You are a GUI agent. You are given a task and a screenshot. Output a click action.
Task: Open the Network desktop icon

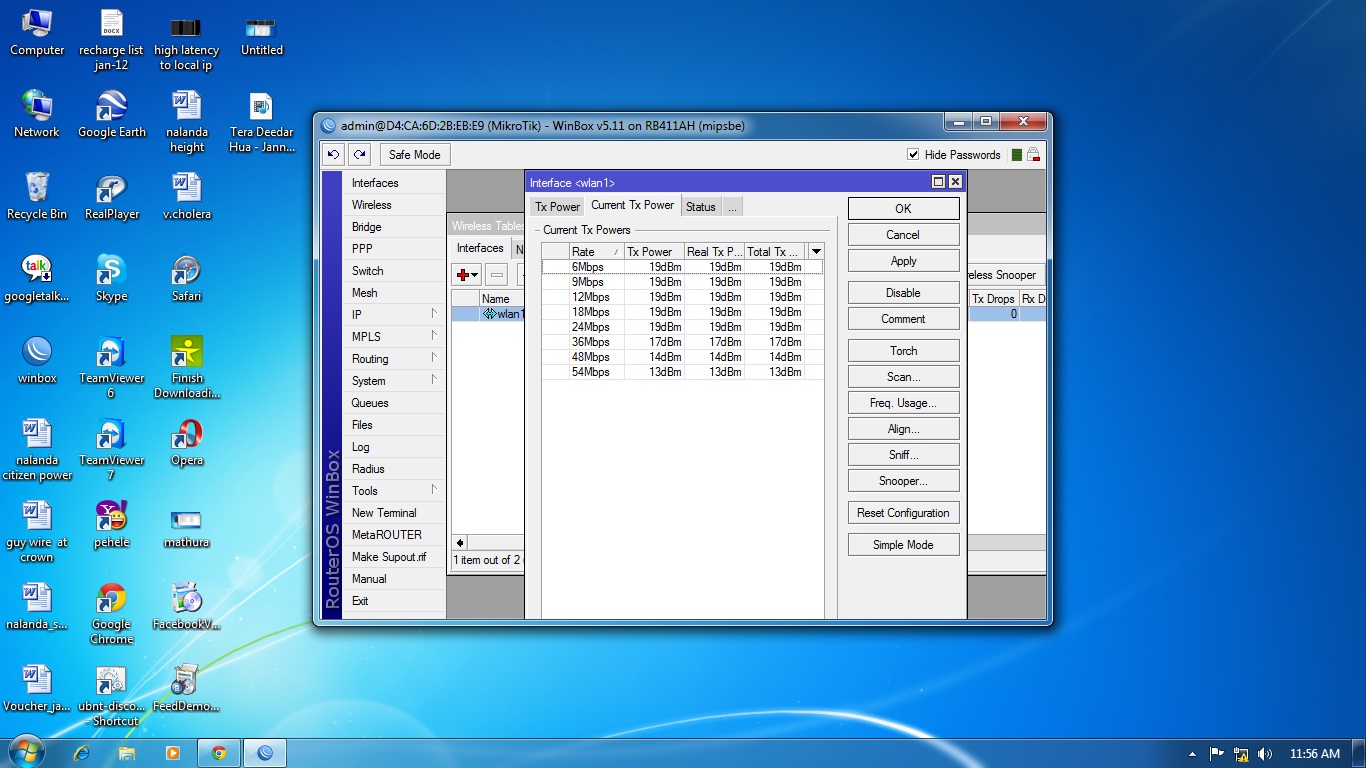[x=37, y=114]
